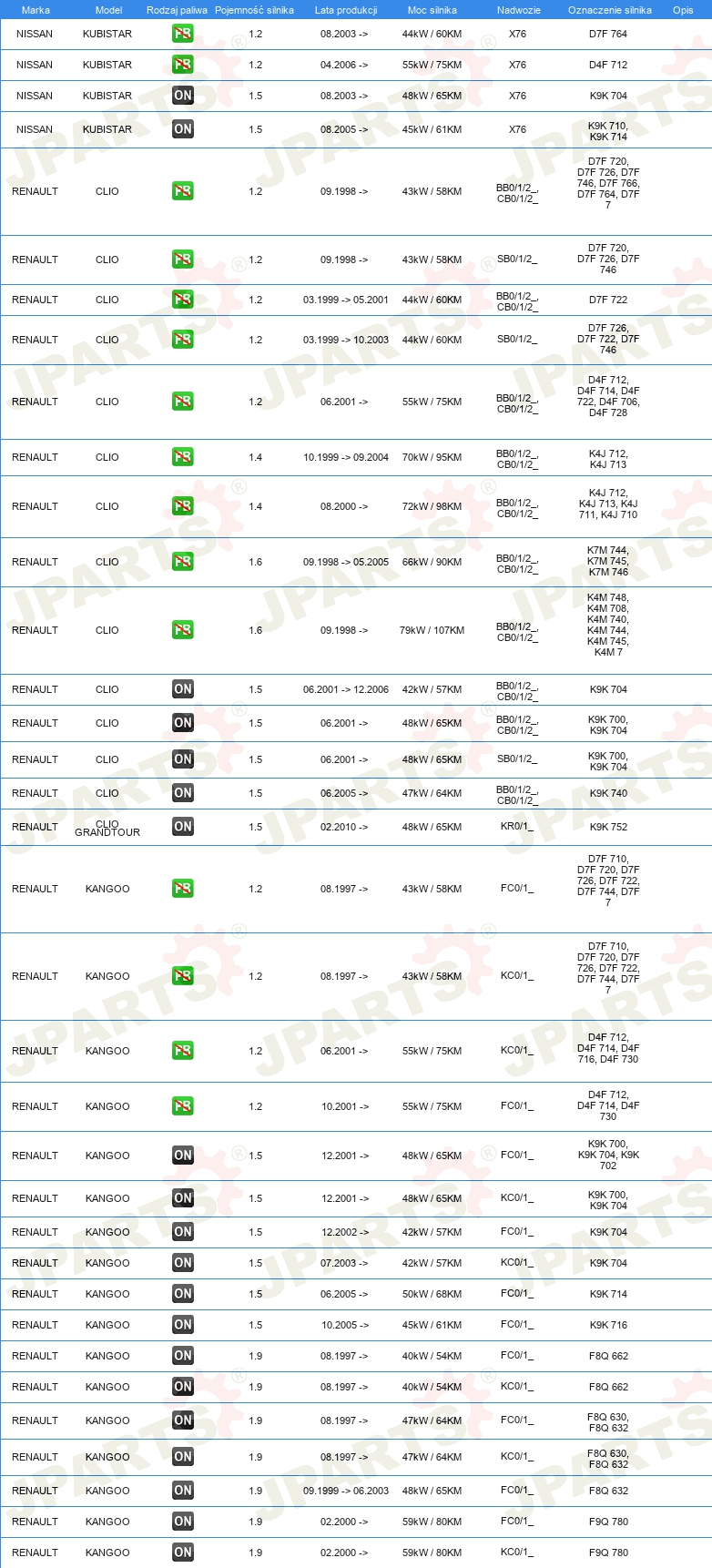Select the power value 50kW / 68KM
This screenshot has height=1568, width=712.
(x=432, y=1294)
